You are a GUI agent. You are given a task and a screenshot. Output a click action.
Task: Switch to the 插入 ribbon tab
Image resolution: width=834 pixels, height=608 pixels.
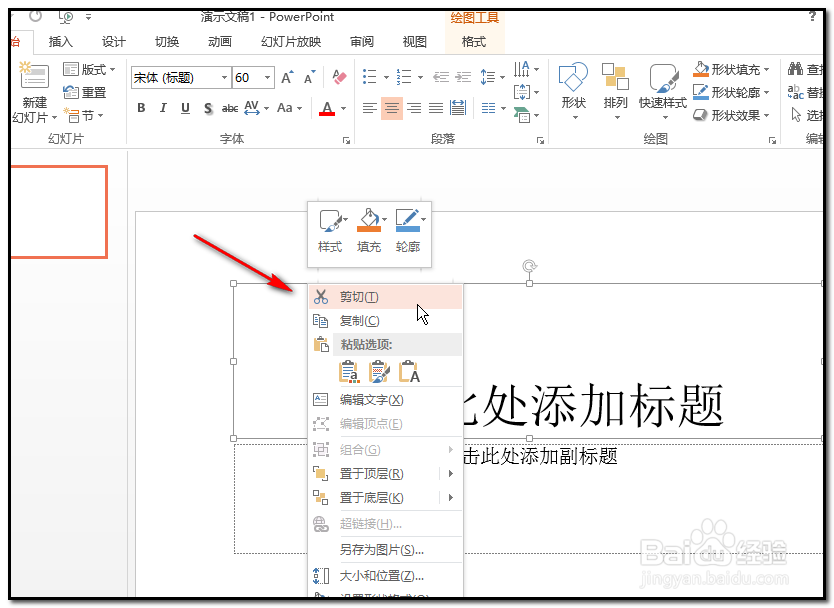point(60,42)
